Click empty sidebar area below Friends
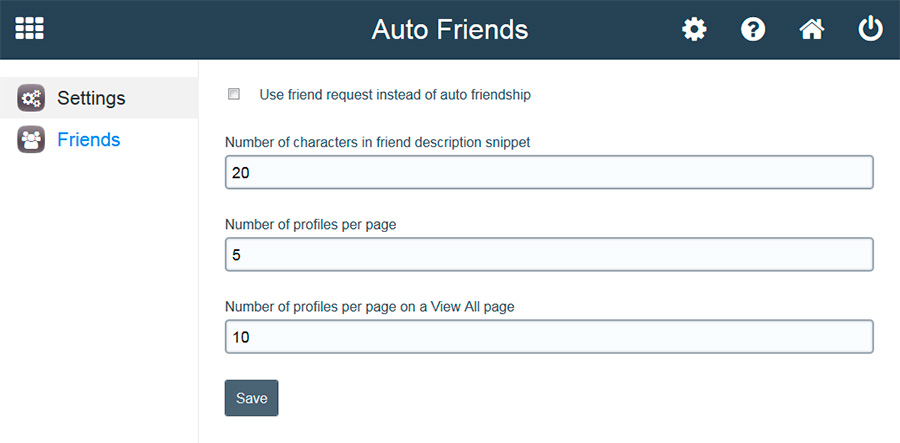900x443 pixels. coord(98,300)
